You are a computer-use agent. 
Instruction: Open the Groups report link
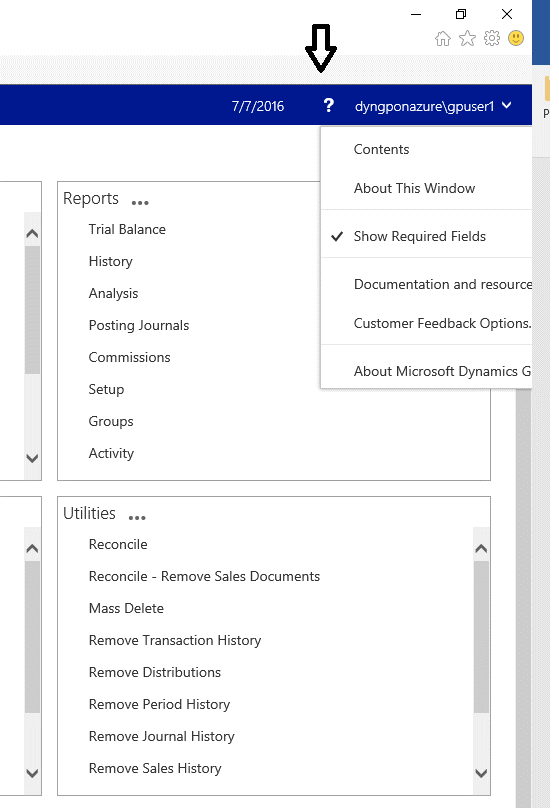(x=111, y=421)
